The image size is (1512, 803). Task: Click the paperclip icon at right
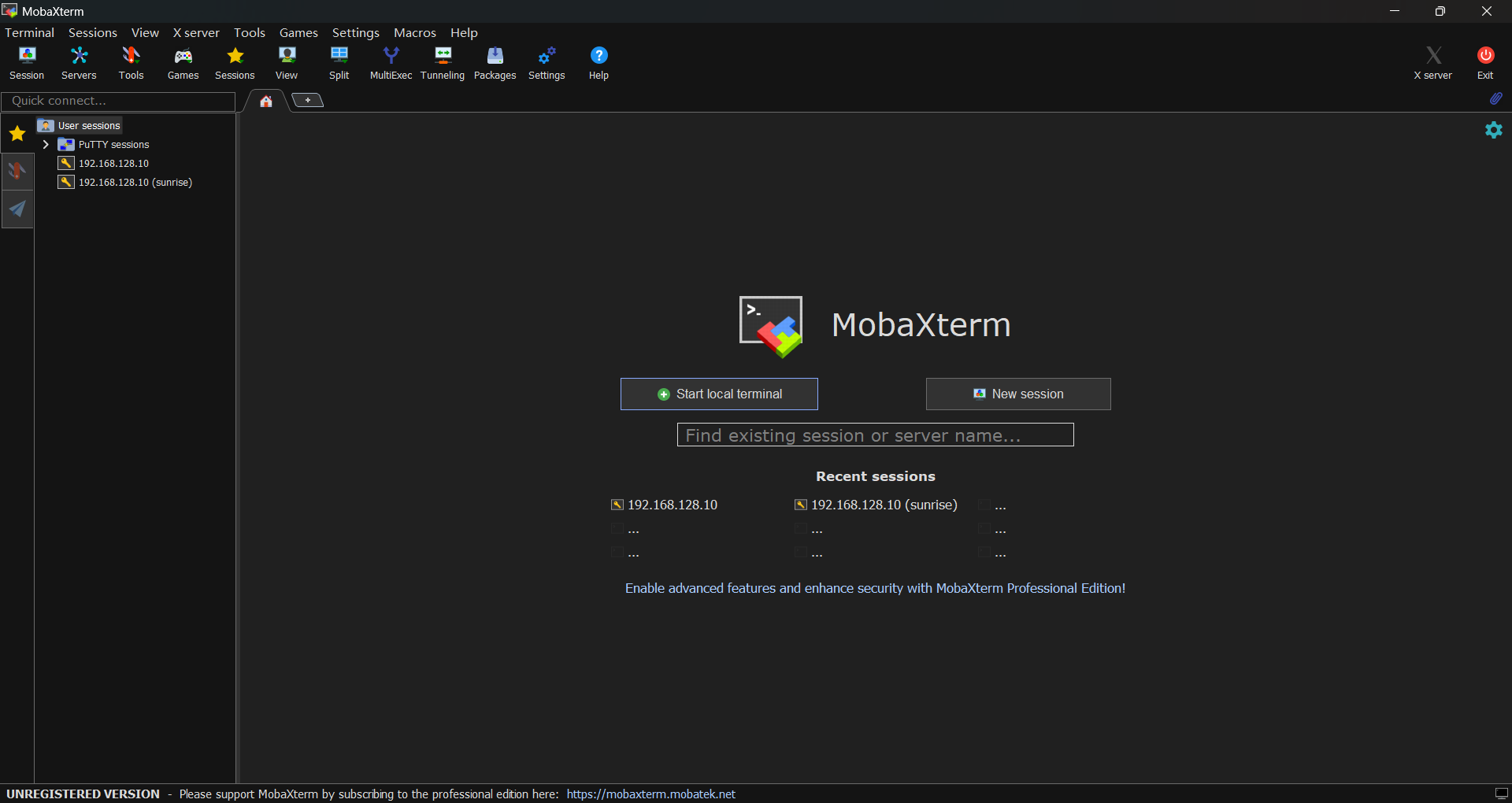point(1495,98)
